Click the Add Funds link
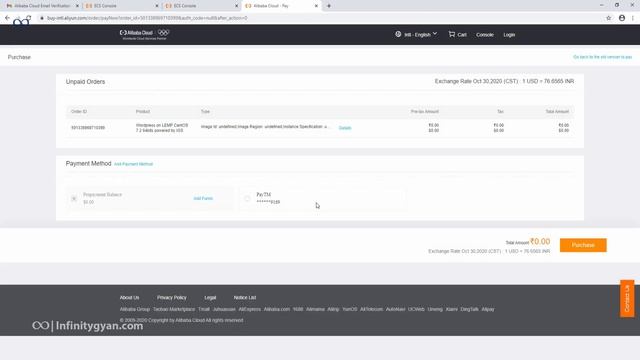Screen dimensions: 640x360 (203, 198)
